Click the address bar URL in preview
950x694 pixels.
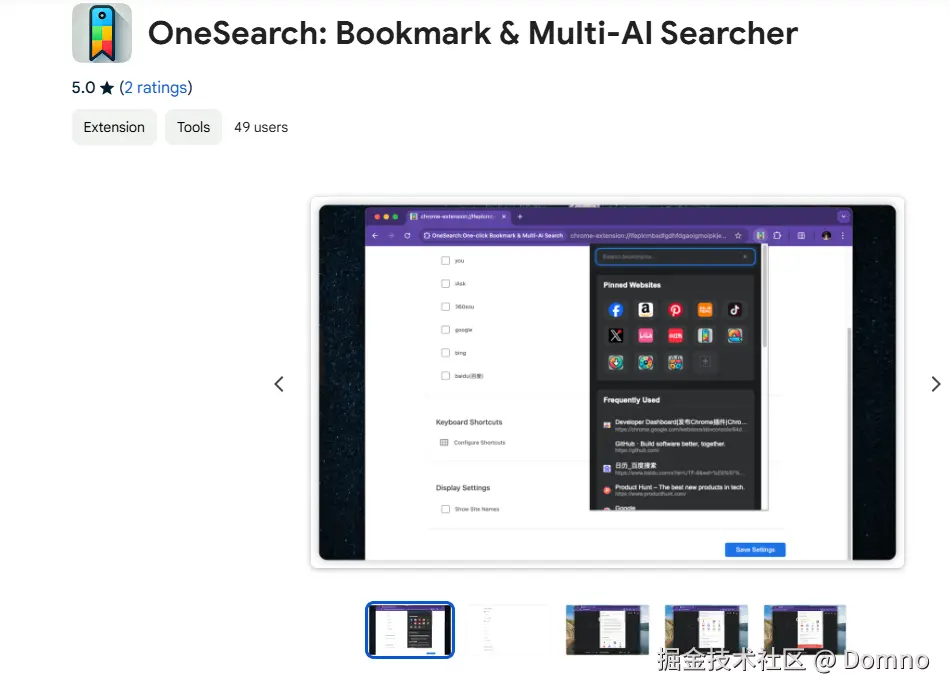point(648,236)
